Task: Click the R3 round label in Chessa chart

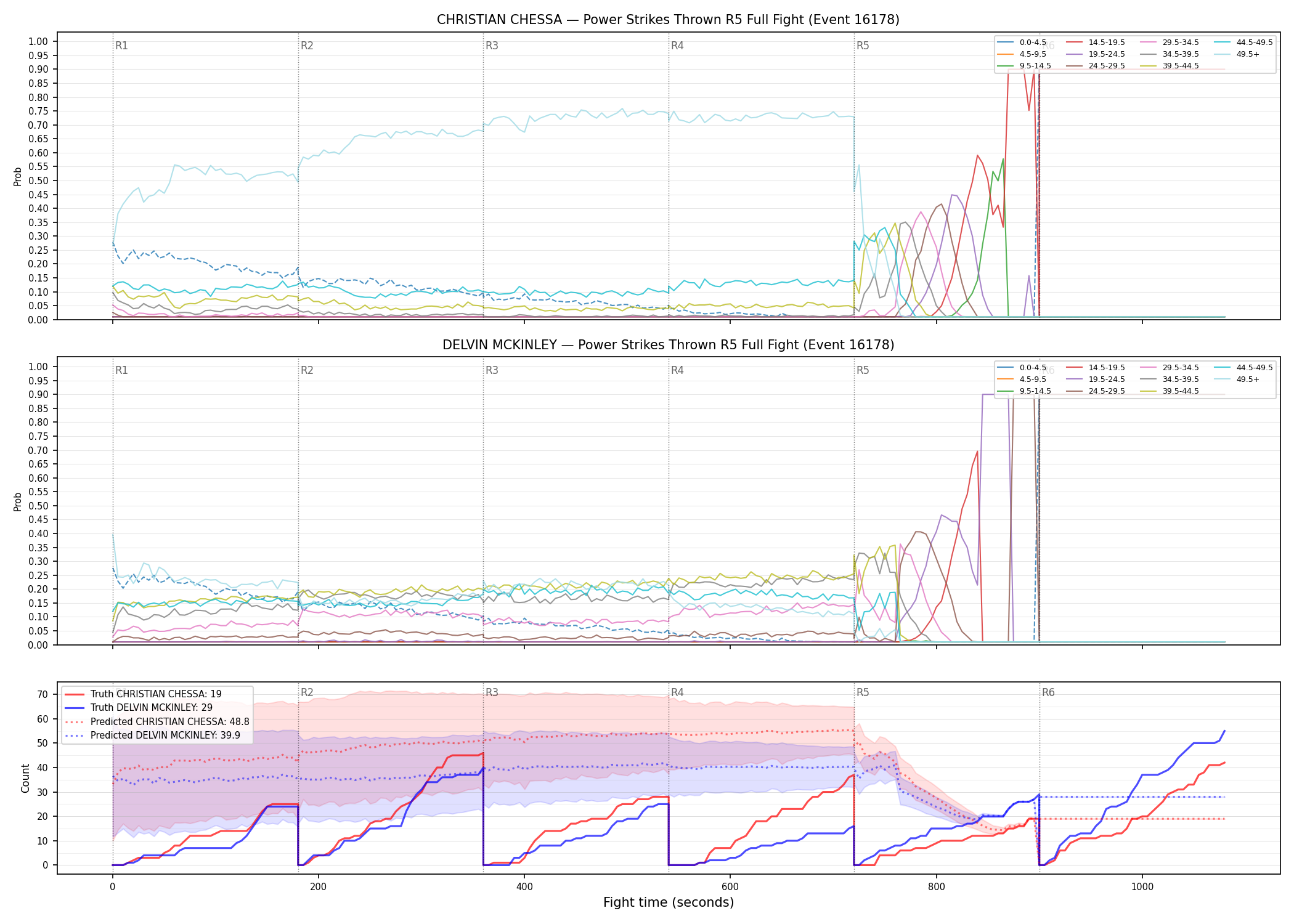Action: [x=492, y=46]
